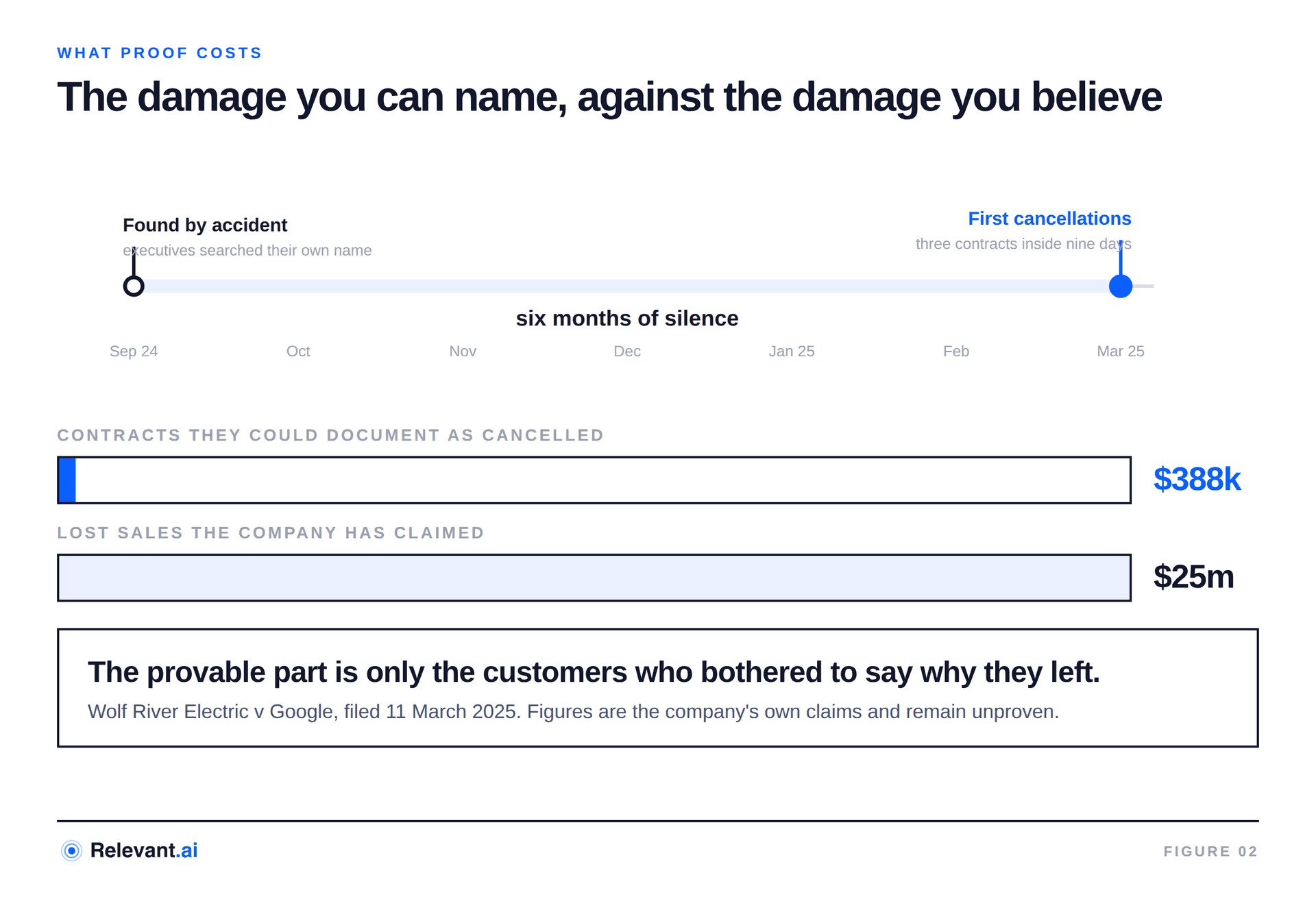Click the 'Found by accident' heading
This screenshot has height=899, width=1316.
point(205,225)
